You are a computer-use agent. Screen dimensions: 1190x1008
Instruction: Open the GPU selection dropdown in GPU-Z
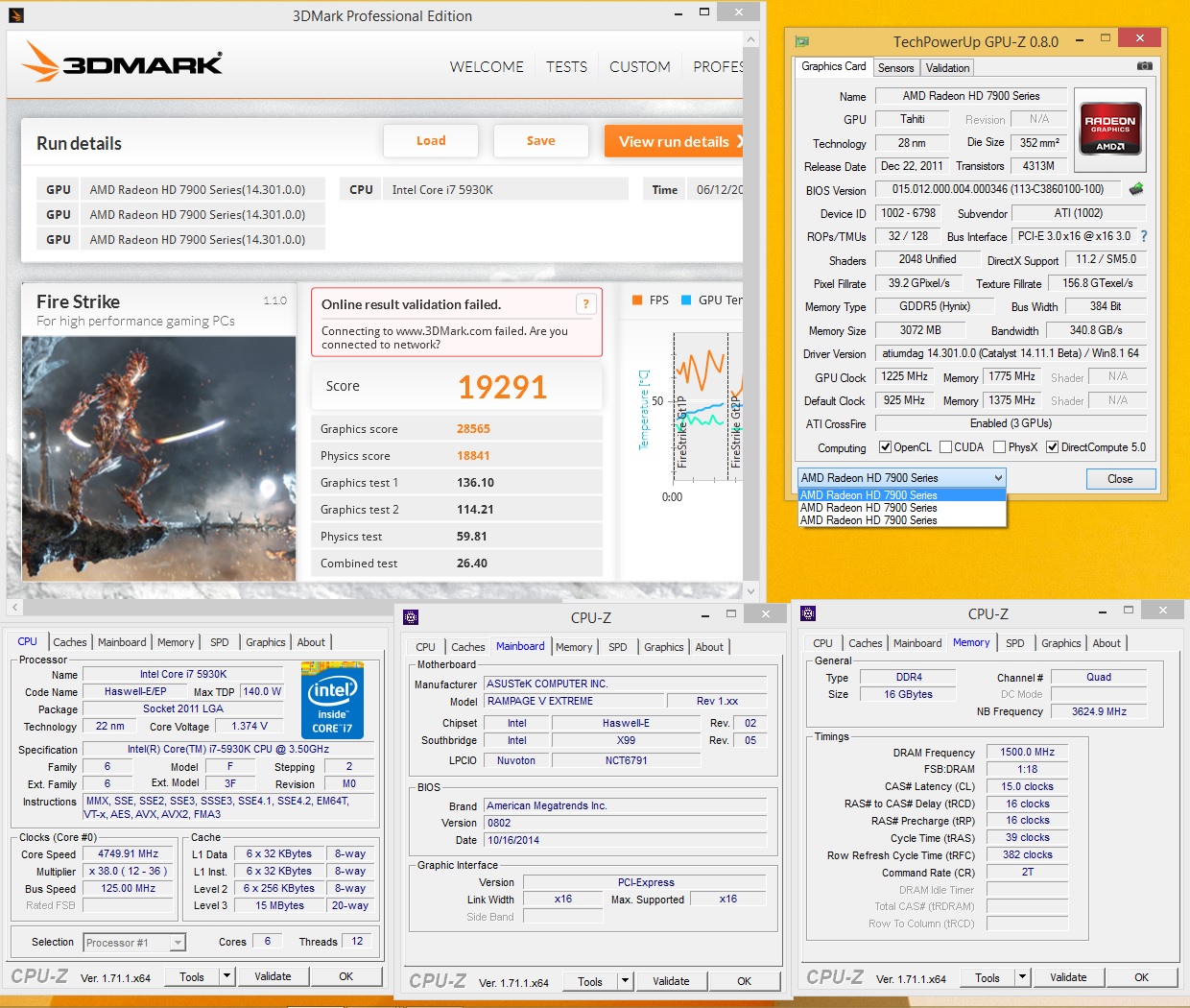(x=901, y=478)
